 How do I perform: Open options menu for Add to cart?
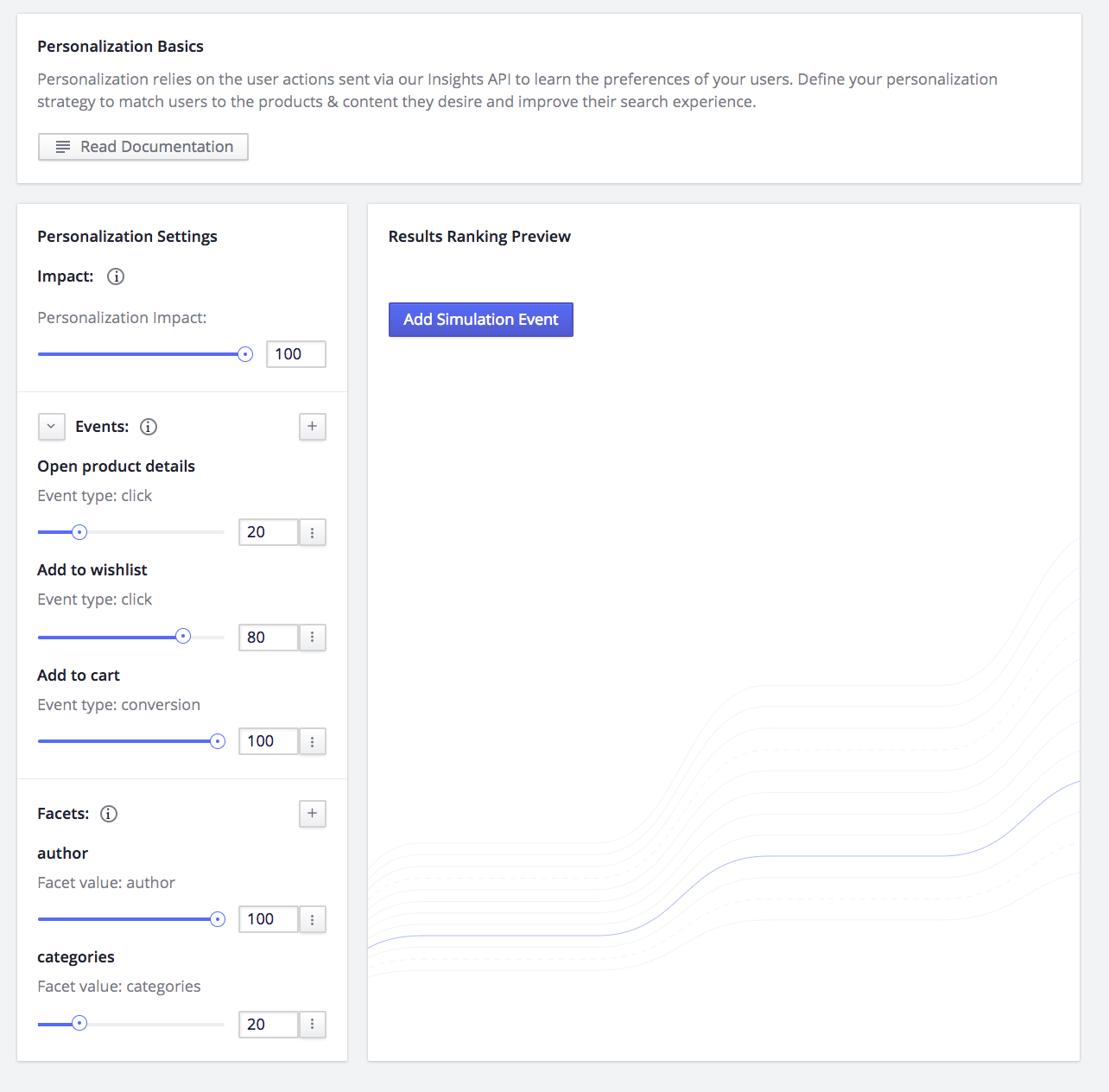313,741
